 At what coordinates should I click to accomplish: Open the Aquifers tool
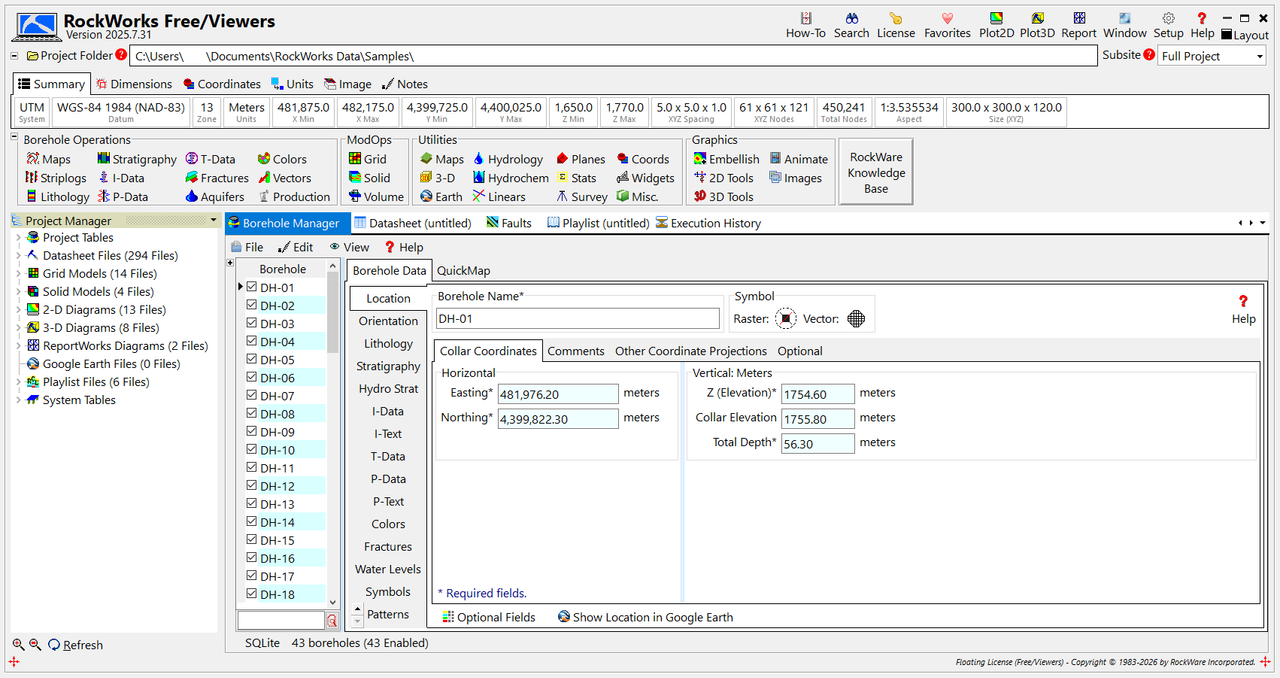tap(215, 197)
